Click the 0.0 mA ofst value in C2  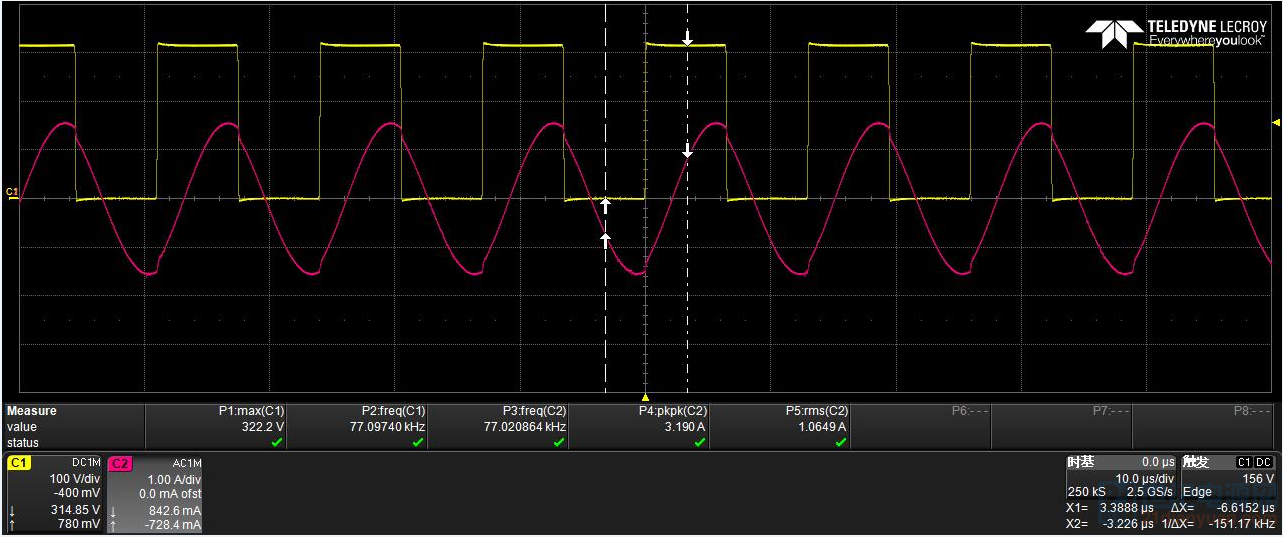pos(170,494)
